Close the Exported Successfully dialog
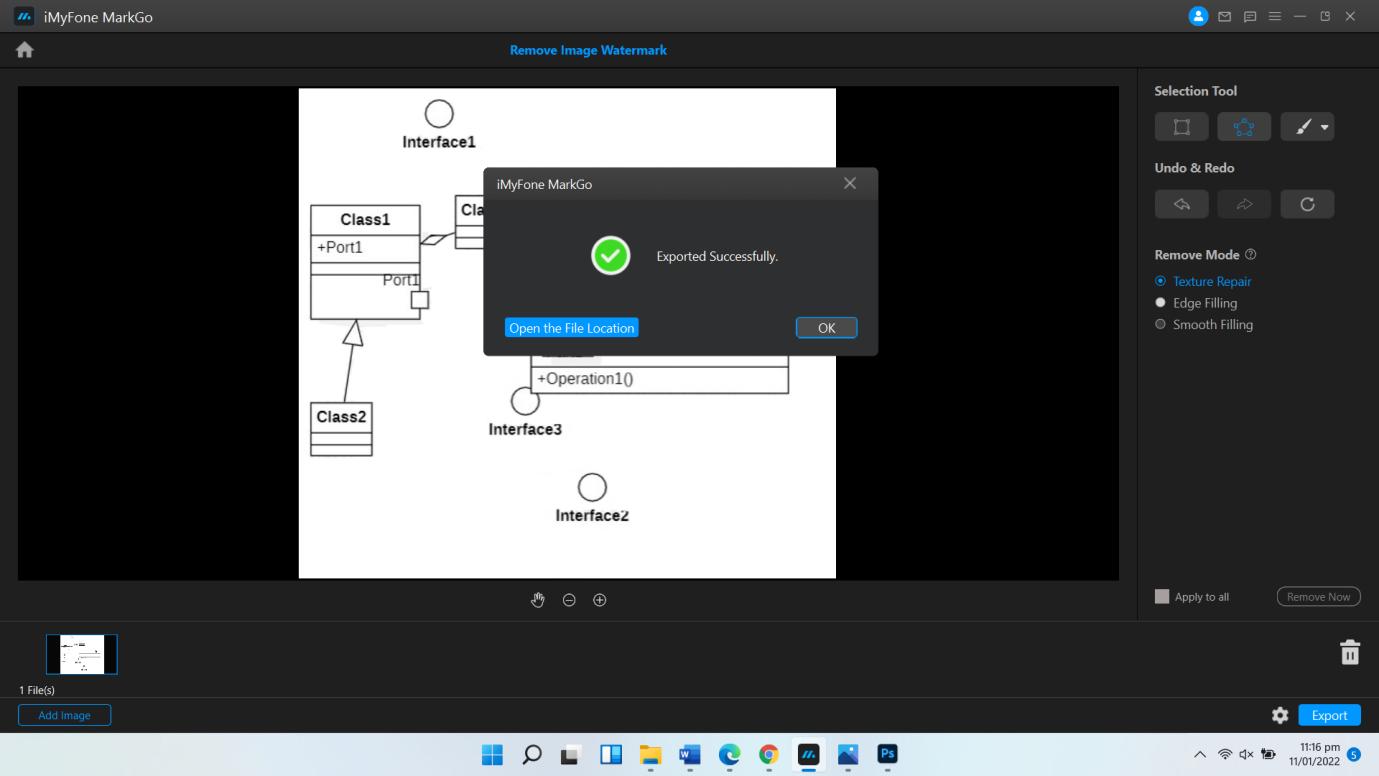 click(x=850, y=183)
